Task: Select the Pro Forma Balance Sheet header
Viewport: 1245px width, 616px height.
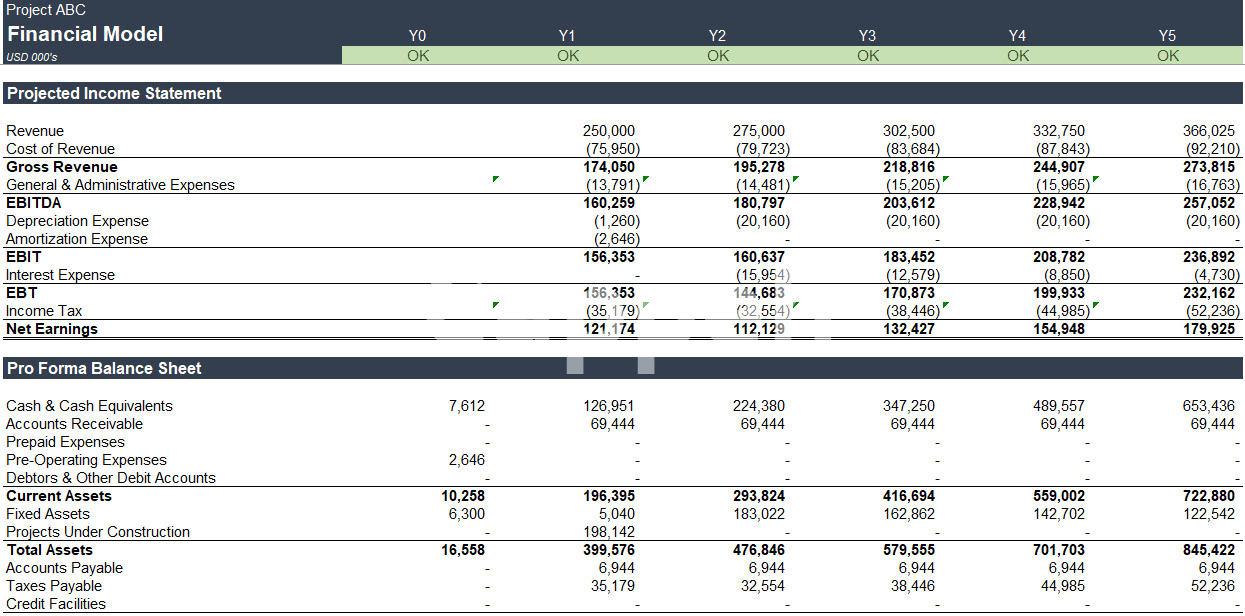Action: pos(104,368)
